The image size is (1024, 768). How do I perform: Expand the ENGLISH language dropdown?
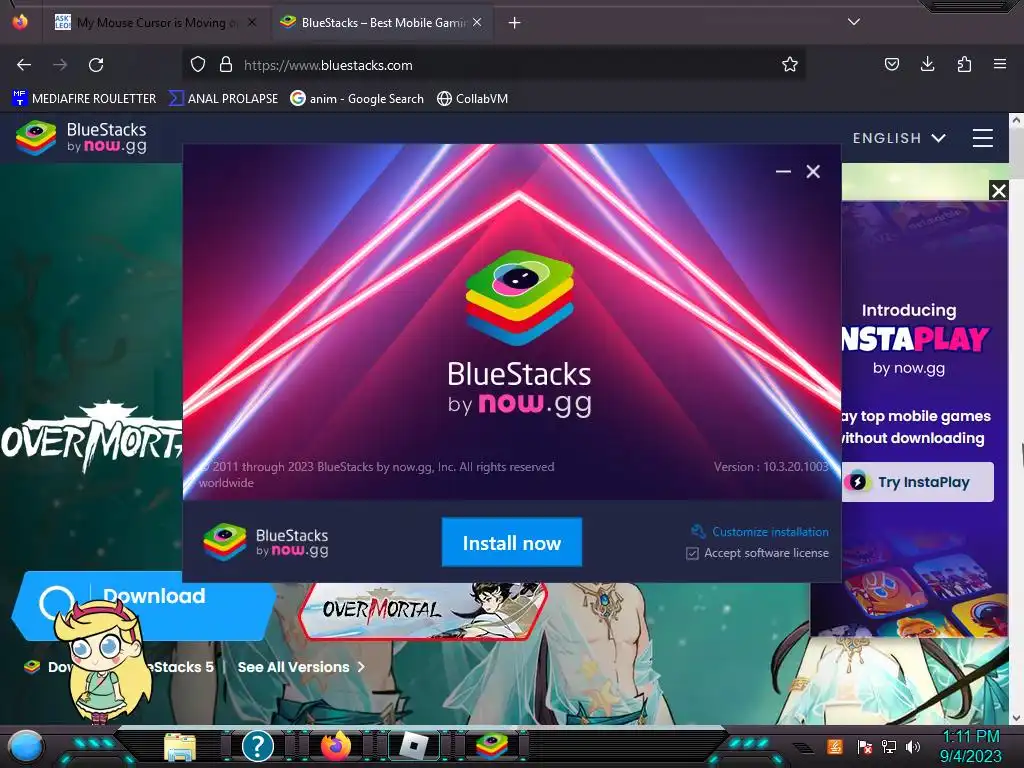(x=899, y=138)
